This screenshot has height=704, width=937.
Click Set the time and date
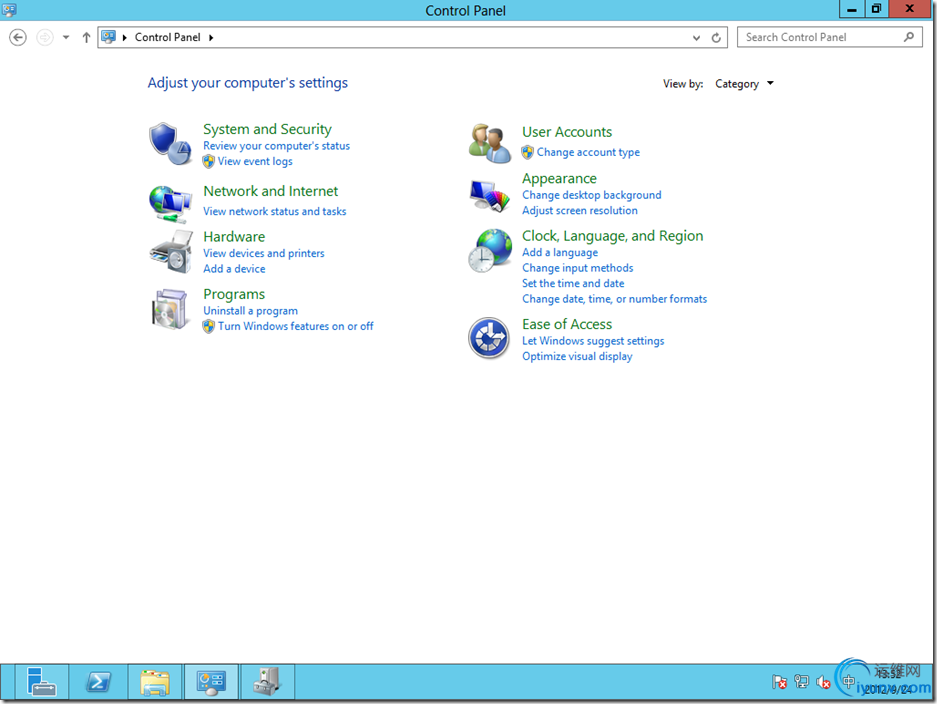click(573, 284)
